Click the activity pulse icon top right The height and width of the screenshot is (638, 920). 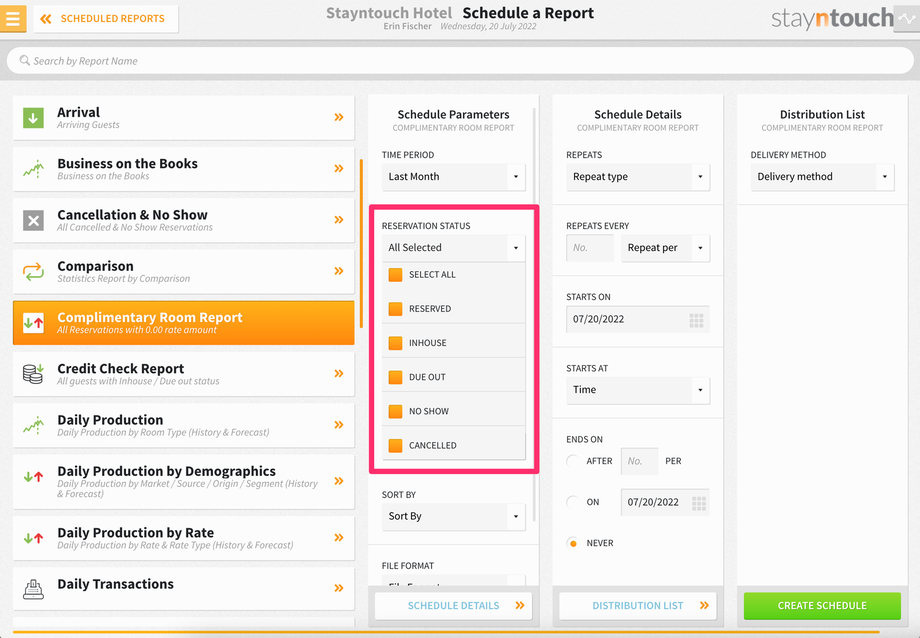pos(907,19)
